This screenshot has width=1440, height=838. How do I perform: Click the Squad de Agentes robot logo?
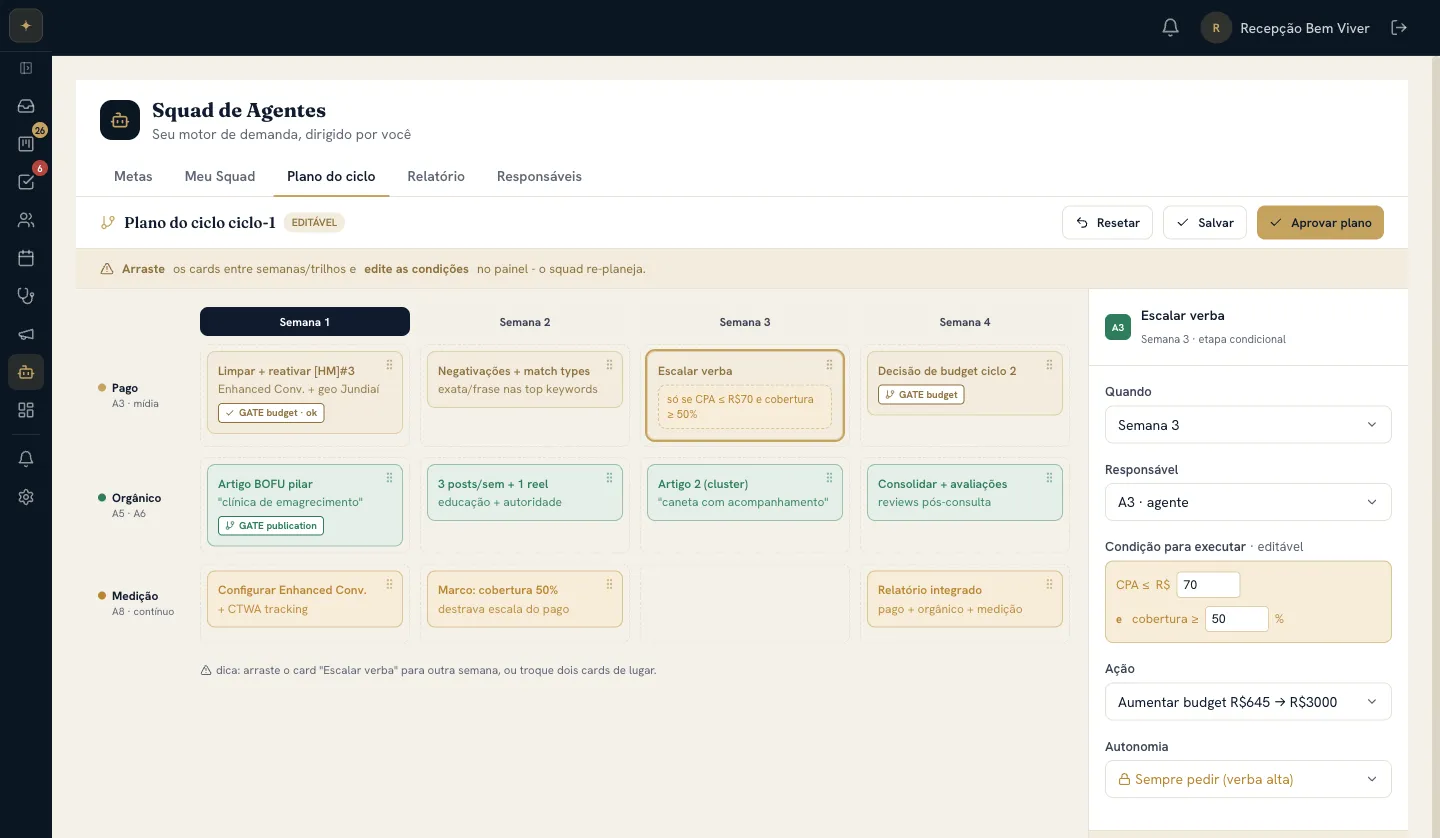coord(120,120)
